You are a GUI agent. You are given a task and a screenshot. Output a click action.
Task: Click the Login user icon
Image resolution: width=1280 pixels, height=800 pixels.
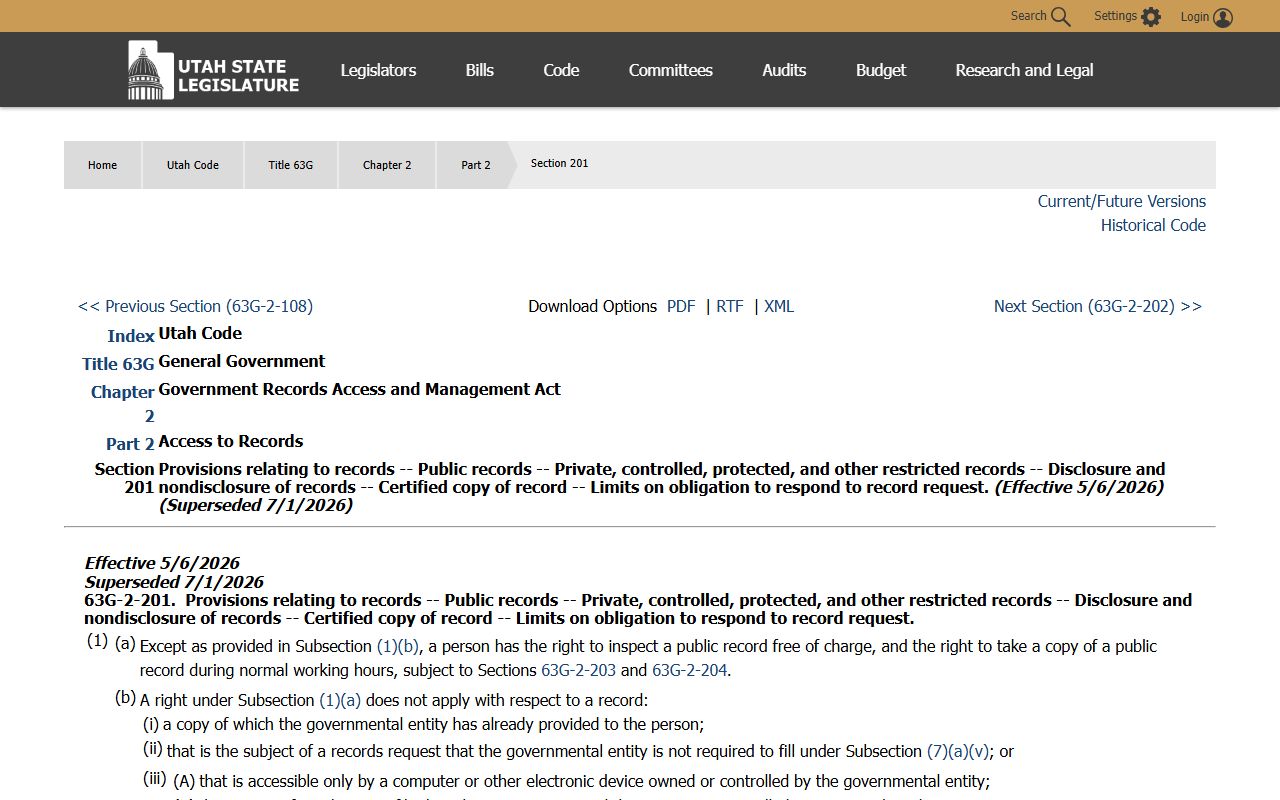1223,17
